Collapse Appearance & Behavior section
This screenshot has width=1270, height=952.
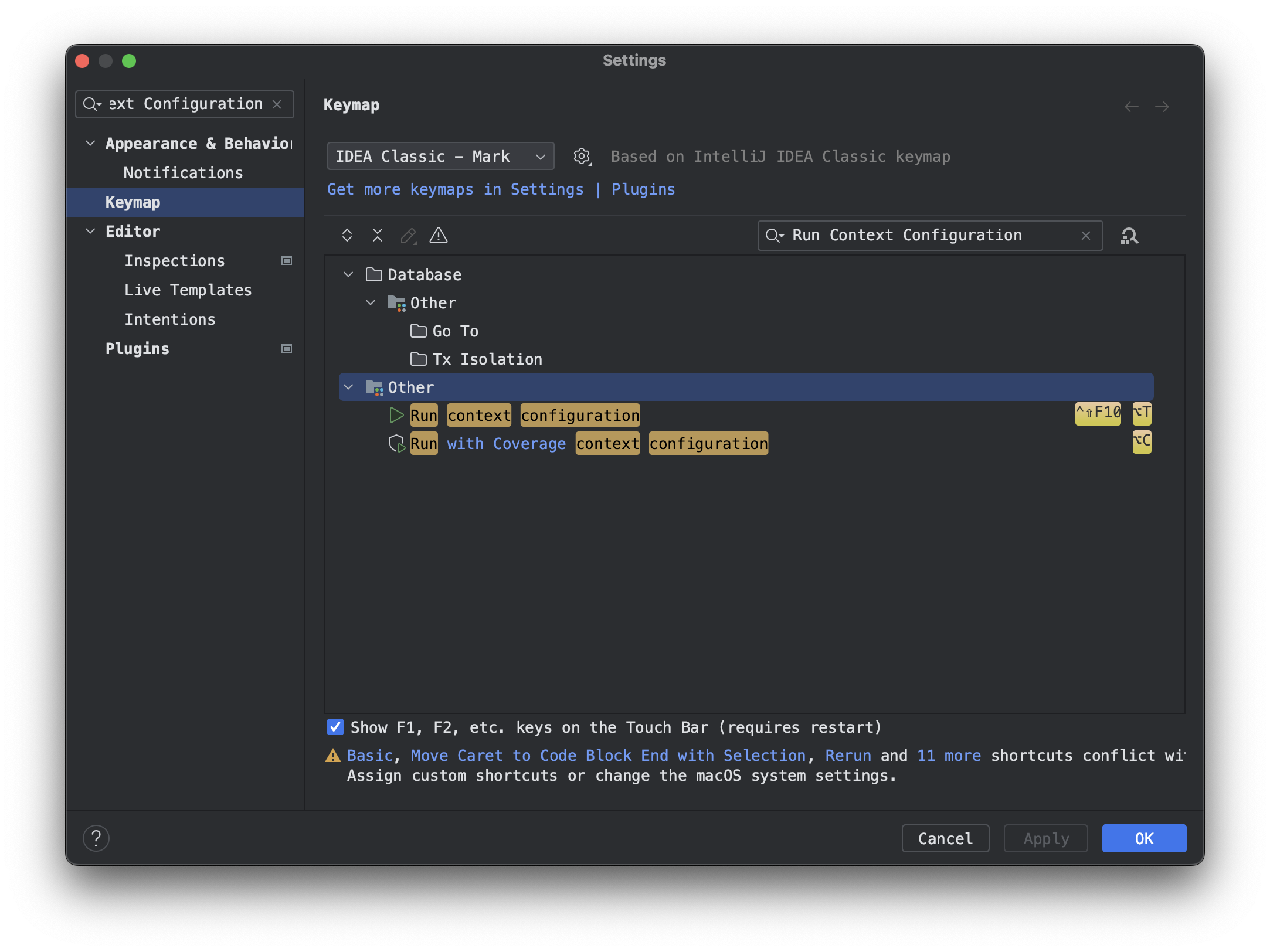click(x=90, y=144)
